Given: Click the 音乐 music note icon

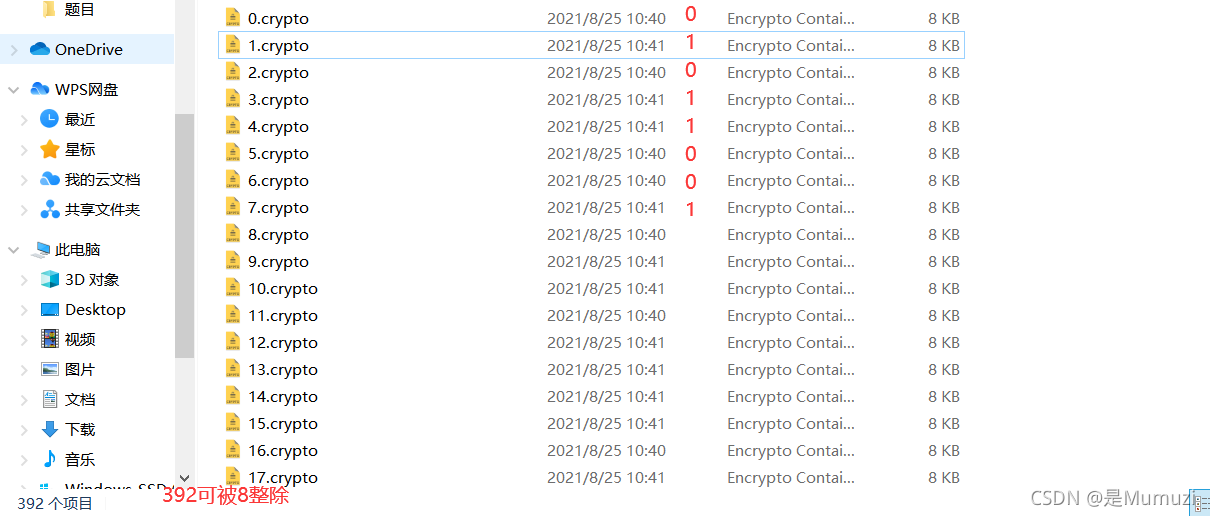Looking at the screenshot, I should point(50,459).
